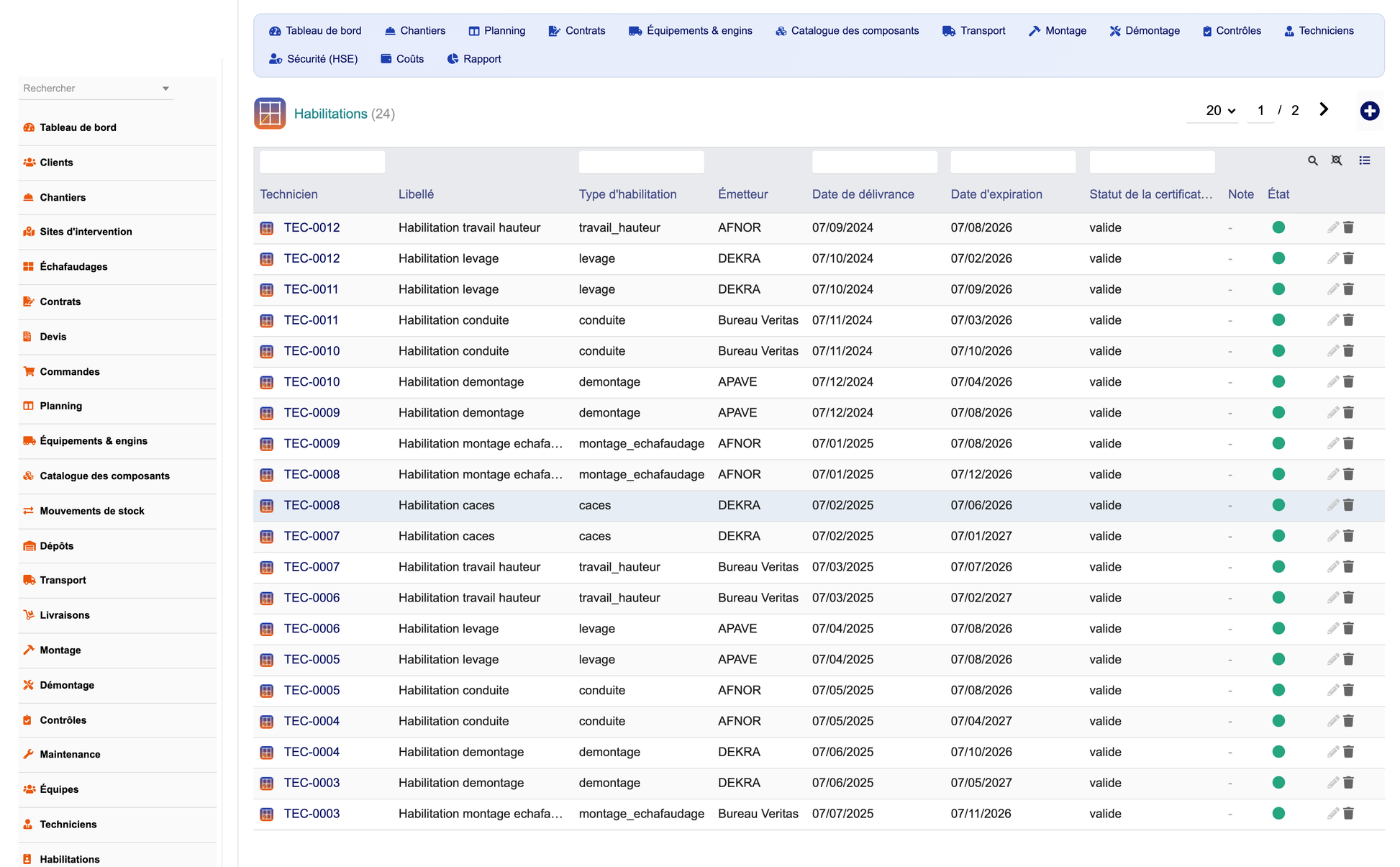Open TEC-0003 link in Habilitation demontage row
The image size is (1400, 867).
(x=312, y=783)
